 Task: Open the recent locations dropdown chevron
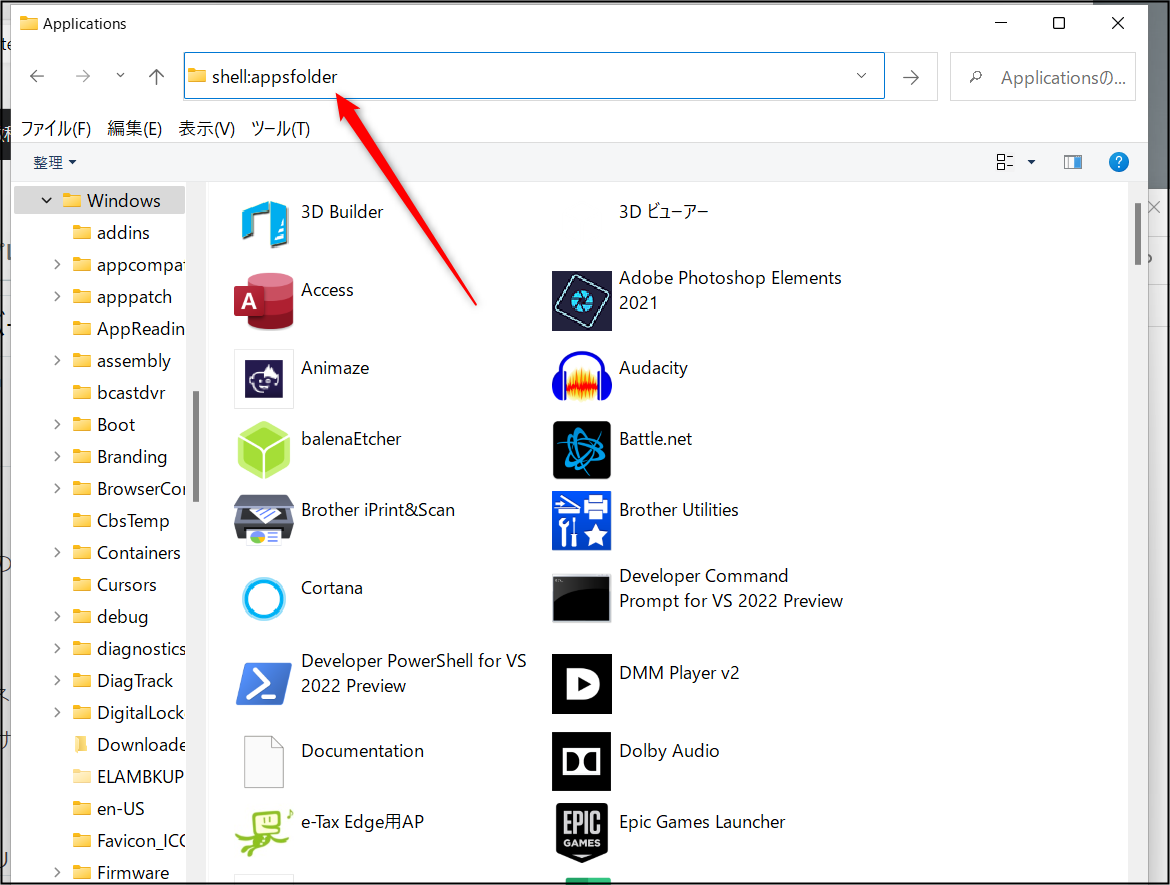120,75
